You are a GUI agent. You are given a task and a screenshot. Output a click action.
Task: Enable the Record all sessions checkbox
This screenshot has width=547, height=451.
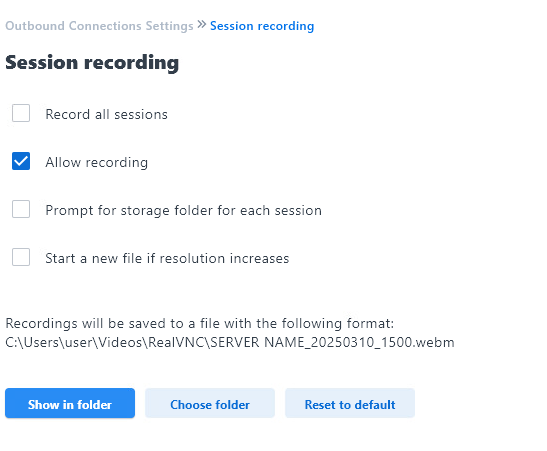(21, 113)
